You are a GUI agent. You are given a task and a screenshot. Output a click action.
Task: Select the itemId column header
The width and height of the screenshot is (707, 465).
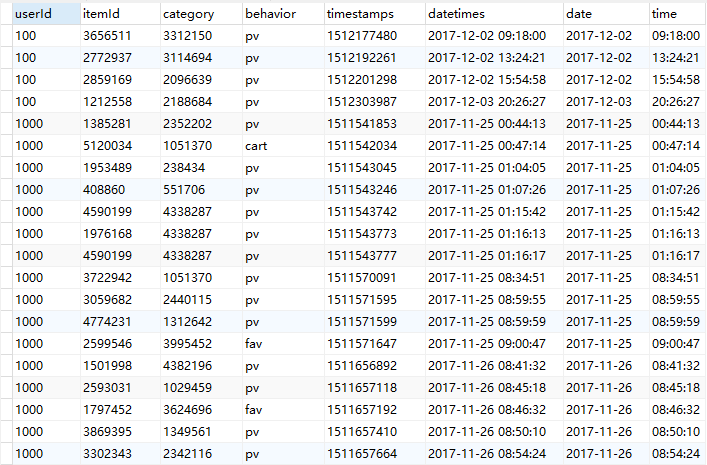point(120,14)
